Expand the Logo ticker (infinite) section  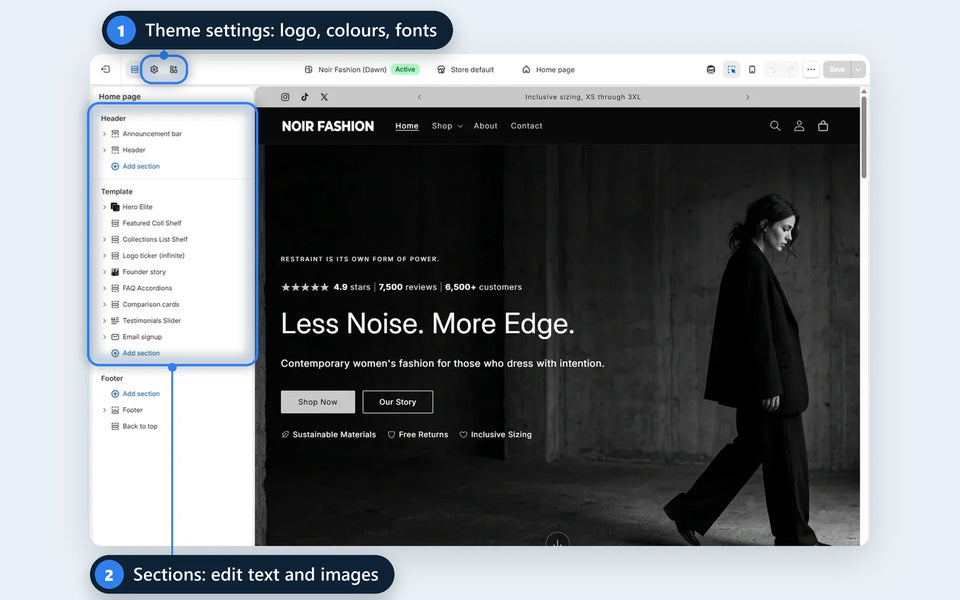click(104, 256)
